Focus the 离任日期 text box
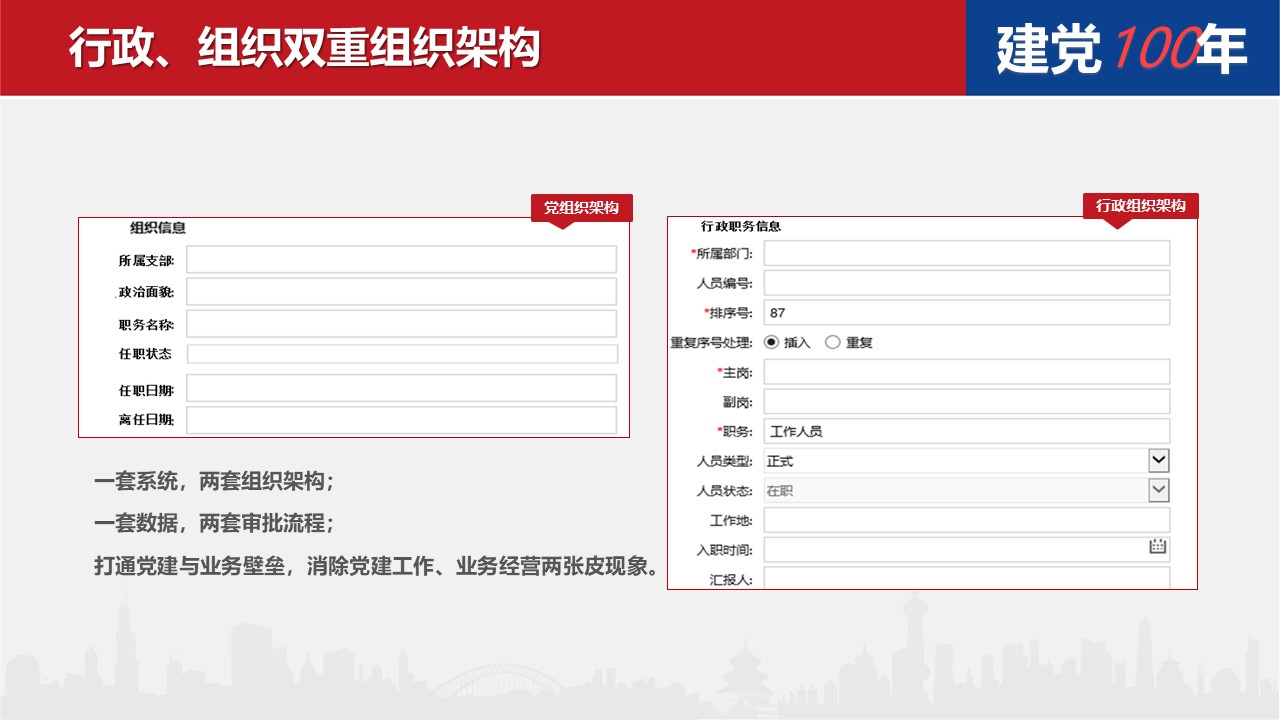1280x720 pixels. [401, 420]
